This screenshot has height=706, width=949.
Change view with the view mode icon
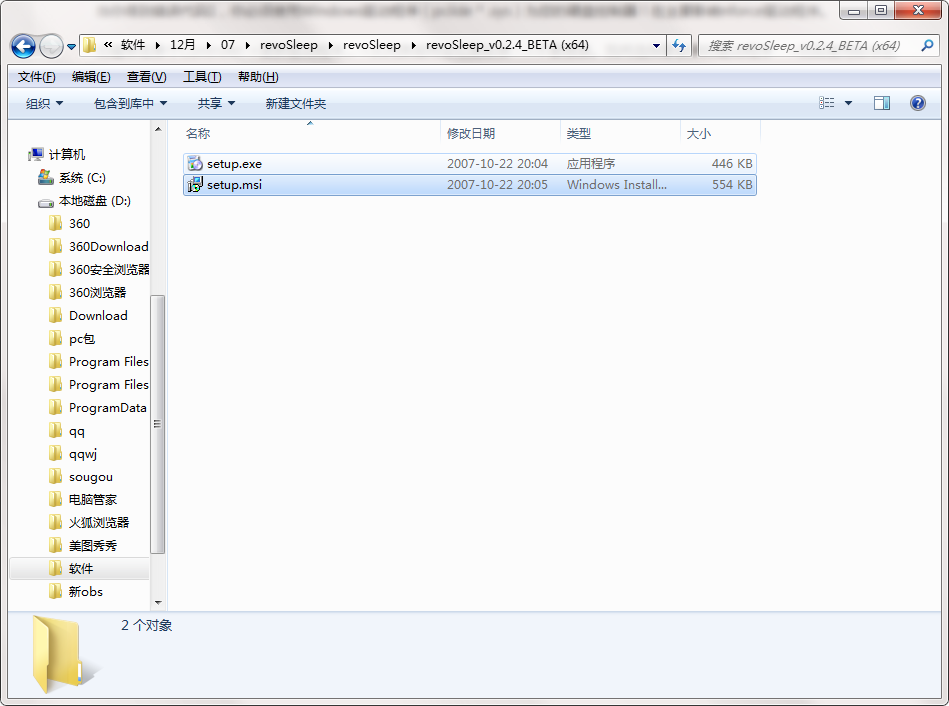point(826,103)
